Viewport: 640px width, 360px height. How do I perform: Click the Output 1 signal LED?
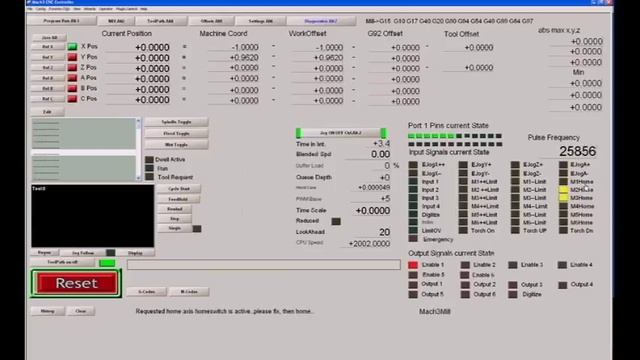tap(413, 284)
